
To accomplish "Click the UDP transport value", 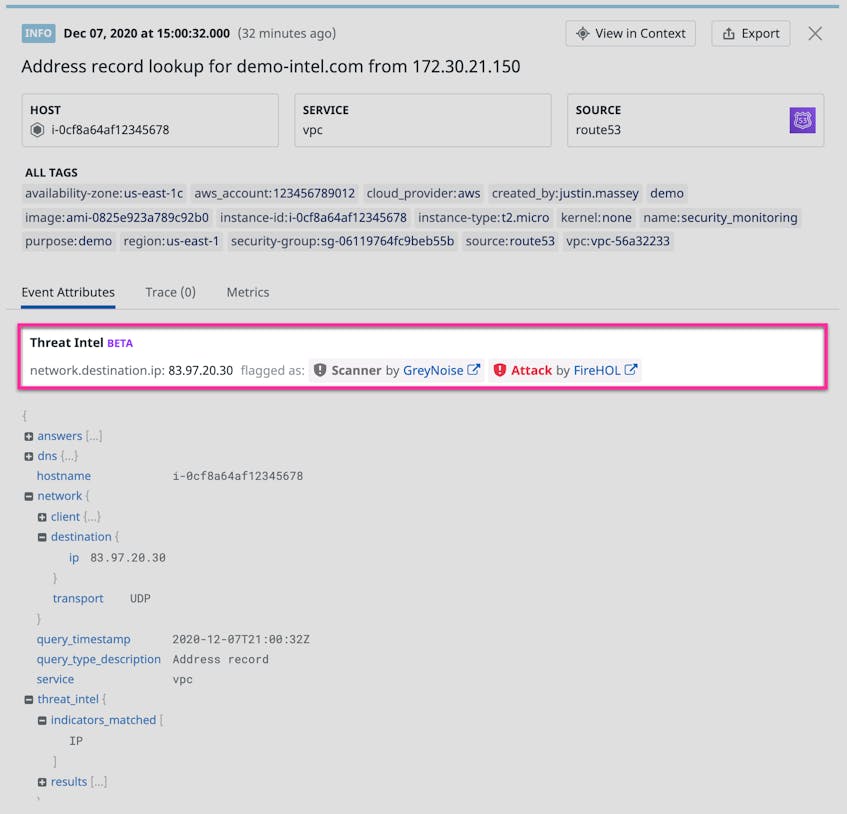I will coord(140,598).
